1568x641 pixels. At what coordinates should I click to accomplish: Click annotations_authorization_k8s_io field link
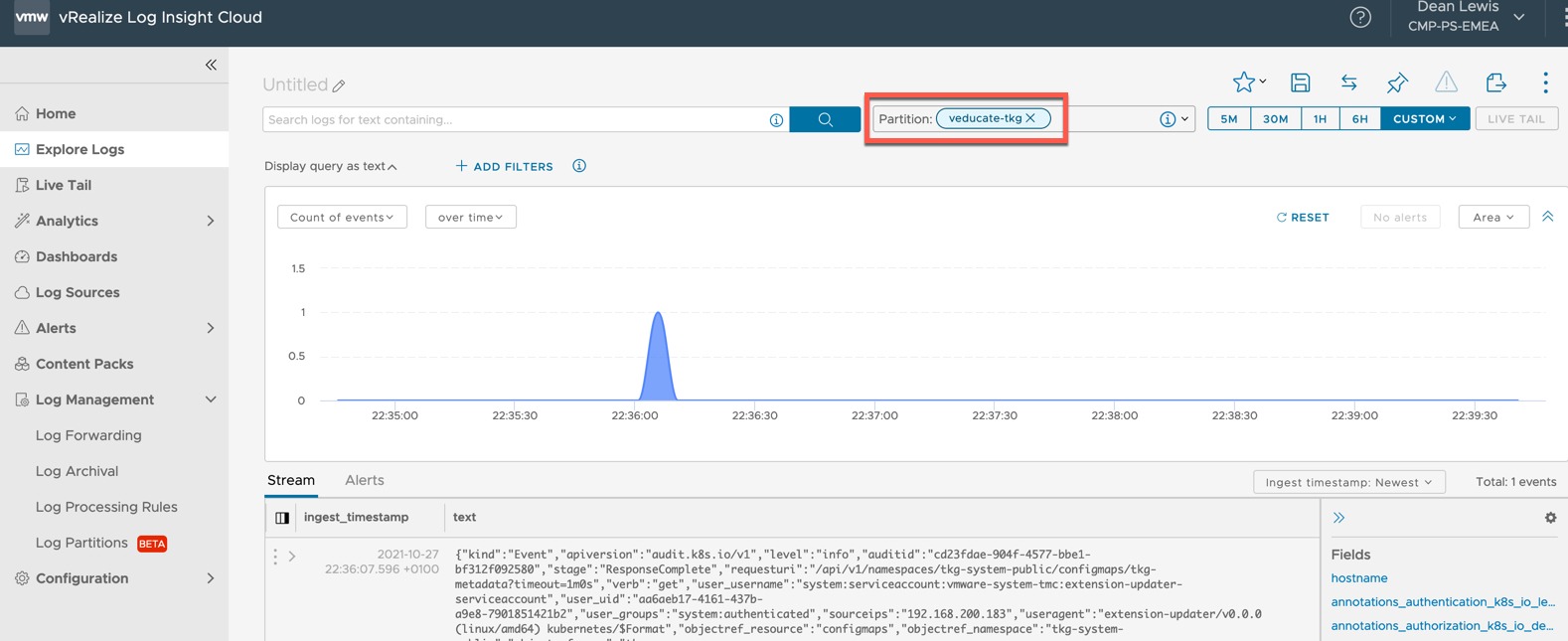(x=1443, y=626)
